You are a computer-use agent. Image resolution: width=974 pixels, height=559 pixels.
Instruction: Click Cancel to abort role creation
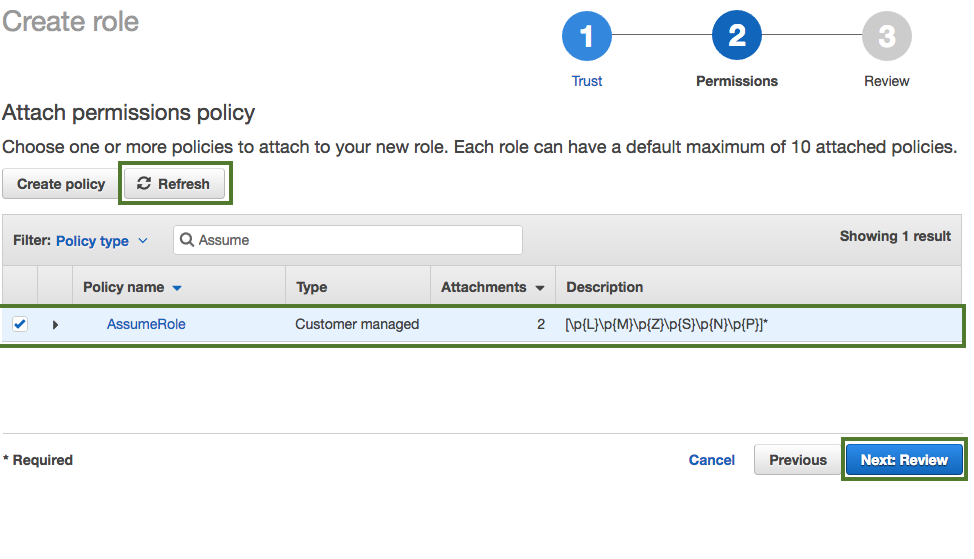[x=712, y=460]
